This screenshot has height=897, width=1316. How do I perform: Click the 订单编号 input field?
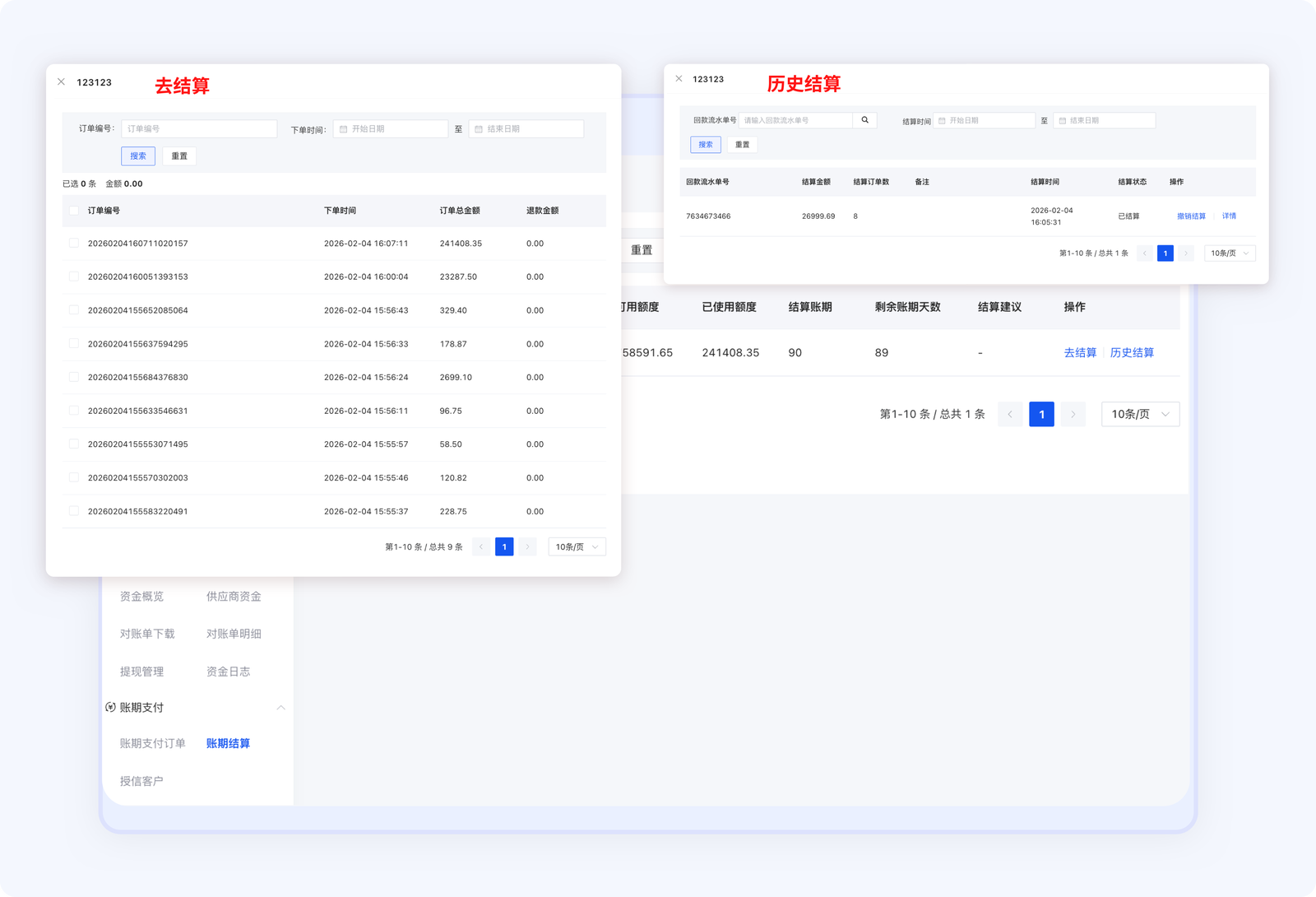click(199, 129)
